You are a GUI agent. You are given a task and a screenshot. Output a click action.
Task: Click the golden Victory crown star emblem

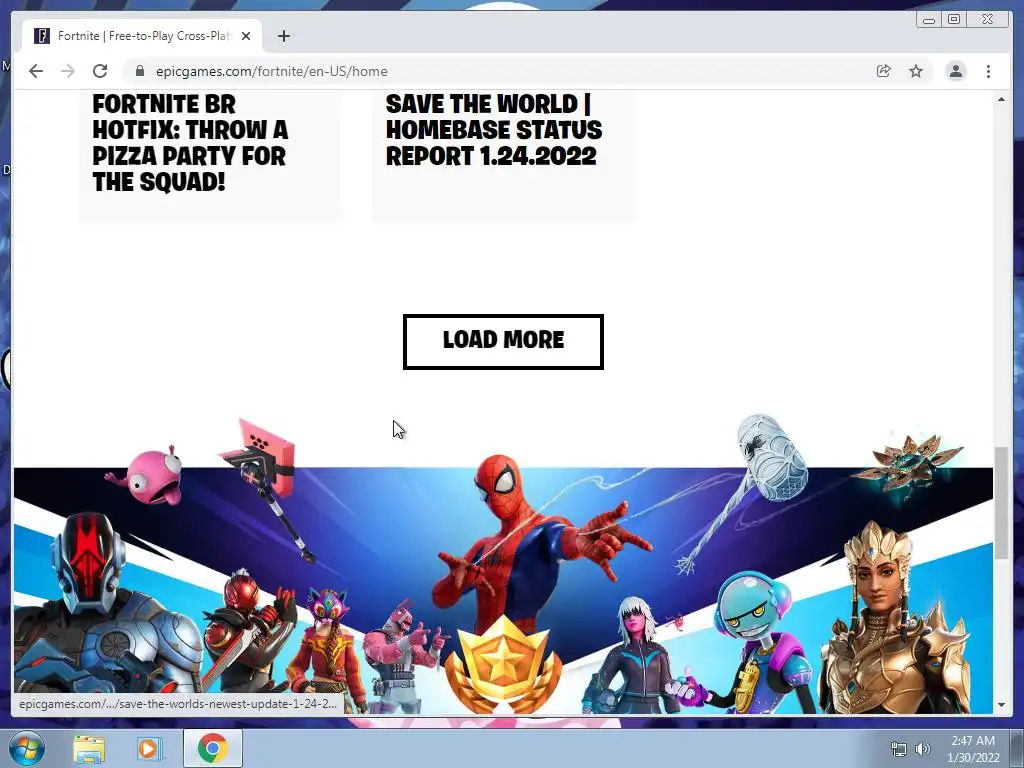click(504, 666)
